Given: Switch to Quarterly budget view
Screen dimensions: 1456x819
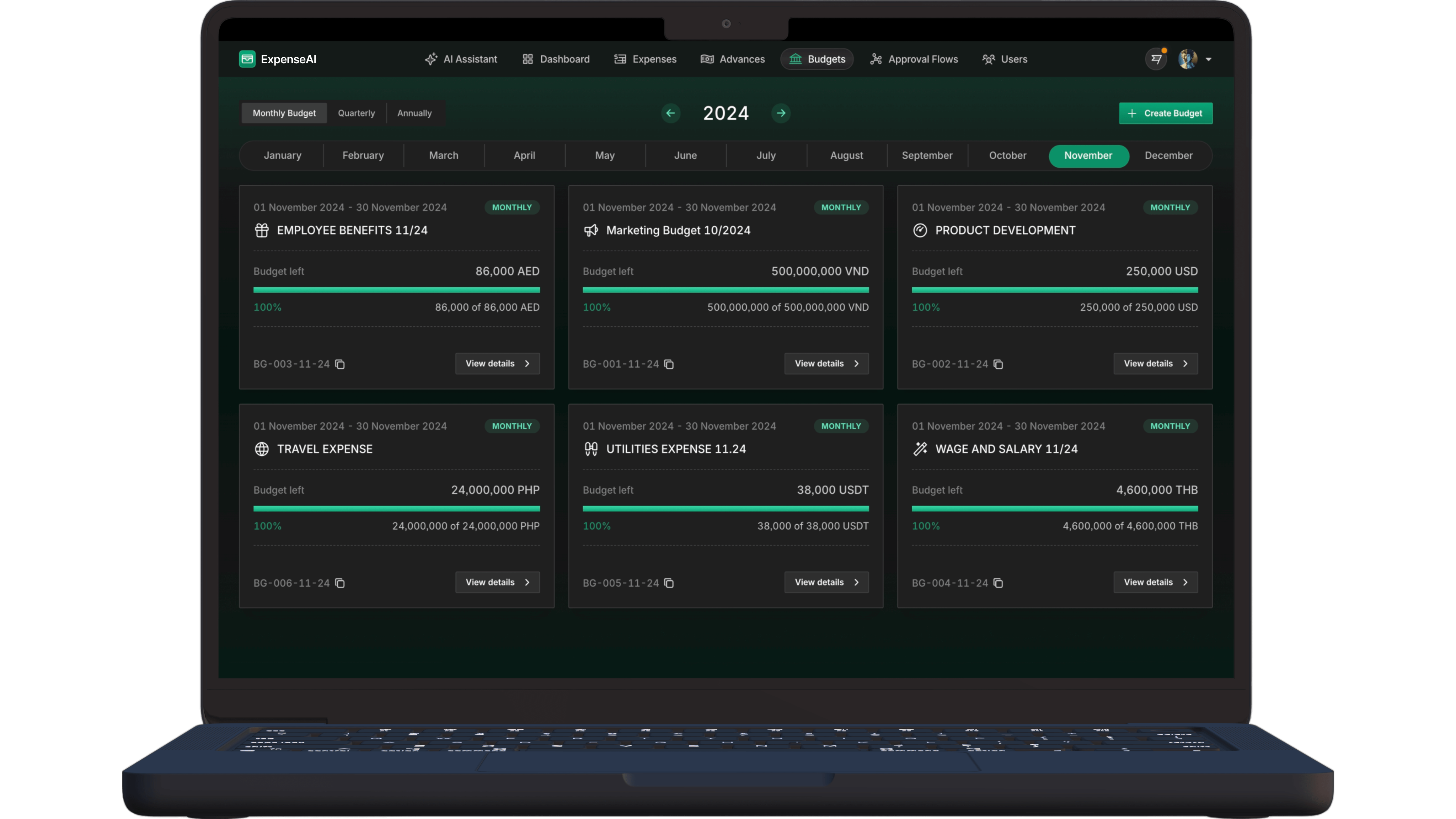Looking at the screenshot, I should tap(356, 113).
